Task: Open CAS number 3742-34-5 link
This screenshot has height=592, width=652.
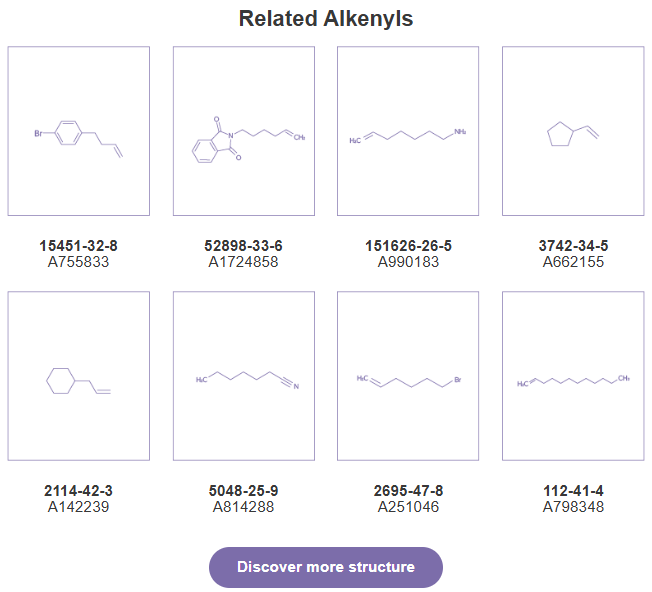Action: coord(573,246)
